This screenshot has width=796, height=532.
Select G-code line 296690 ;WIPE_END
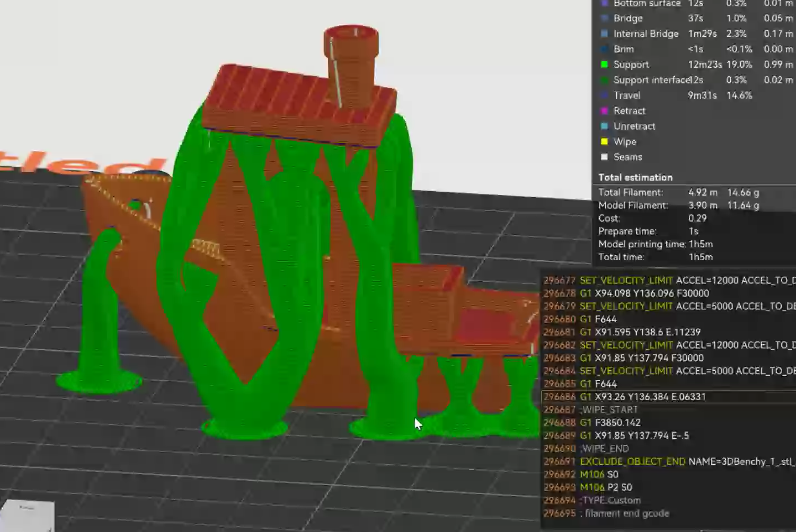(x=669, y=449)
